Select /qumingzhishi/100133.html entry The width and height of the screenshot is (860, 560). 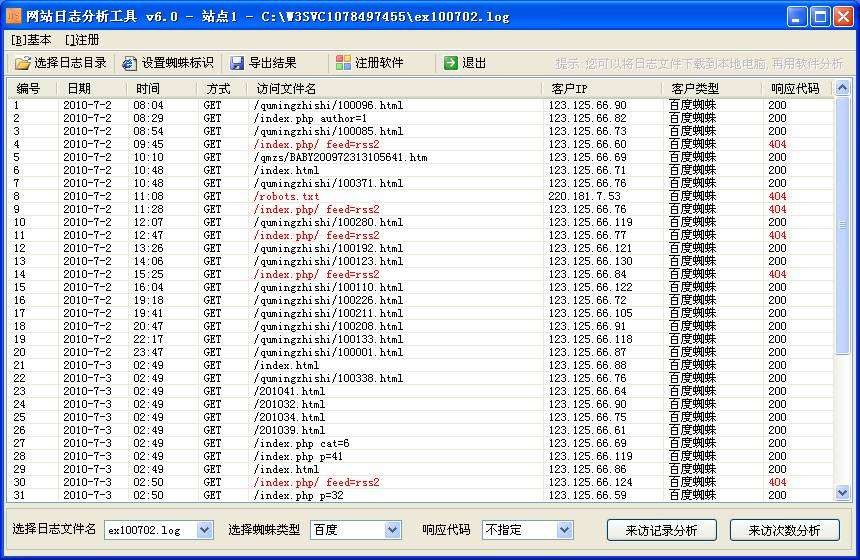[328, 340]
